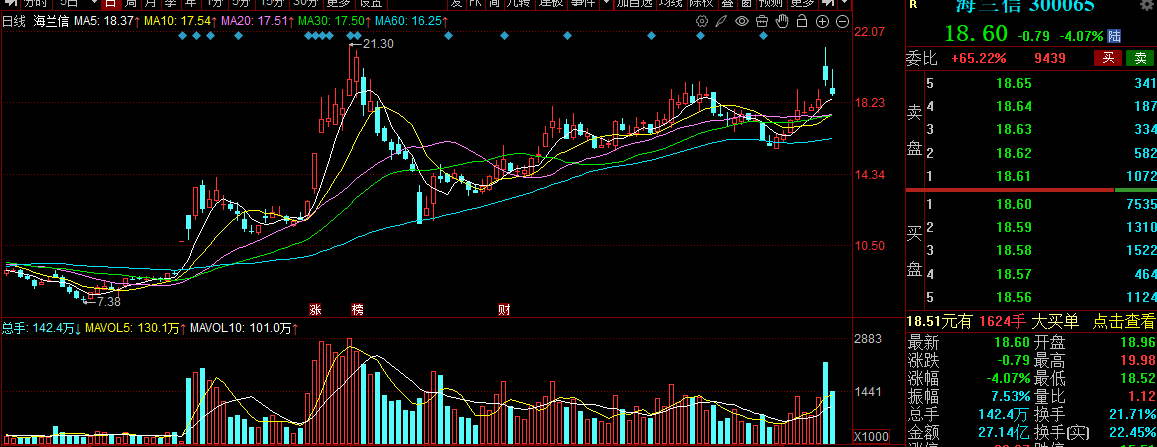Click the arrow icon after rightmost 更多
Screen dimensions: 1157x447
point(828,4)
